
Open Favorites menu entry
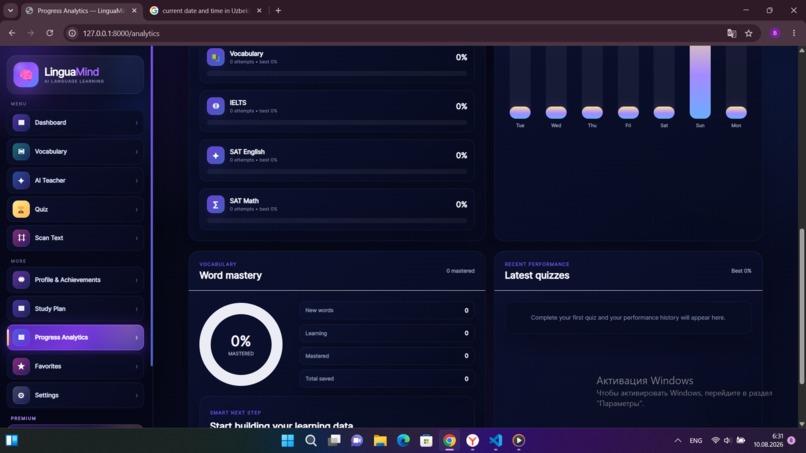(76, 366)
